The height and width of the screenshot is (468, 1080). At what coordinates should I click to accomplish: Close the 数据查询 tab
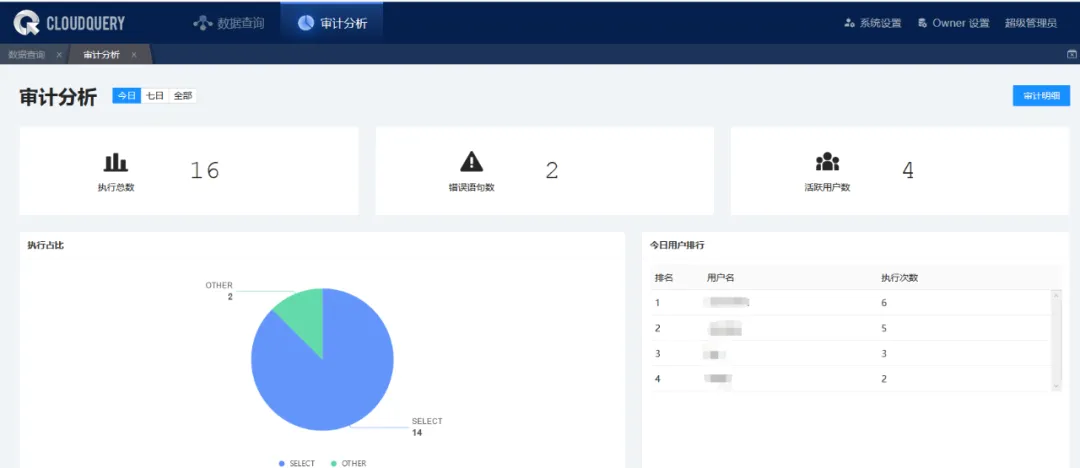point(60,55)
